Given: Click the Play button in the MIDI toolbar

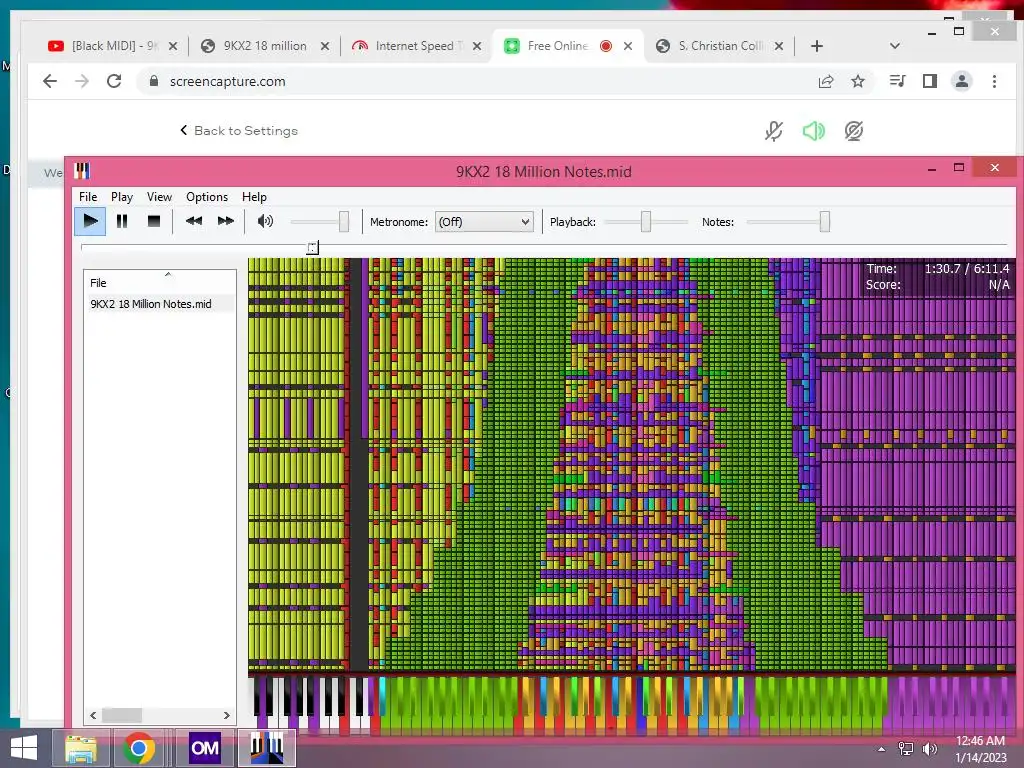Looking at the screenshot, I should pos(90,221).
